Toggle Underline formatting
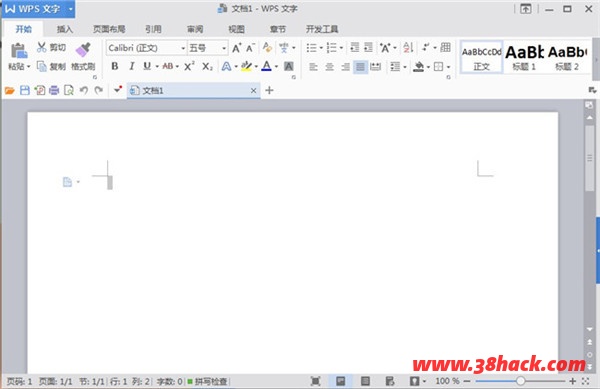The image size is (600, 389). 147,67
